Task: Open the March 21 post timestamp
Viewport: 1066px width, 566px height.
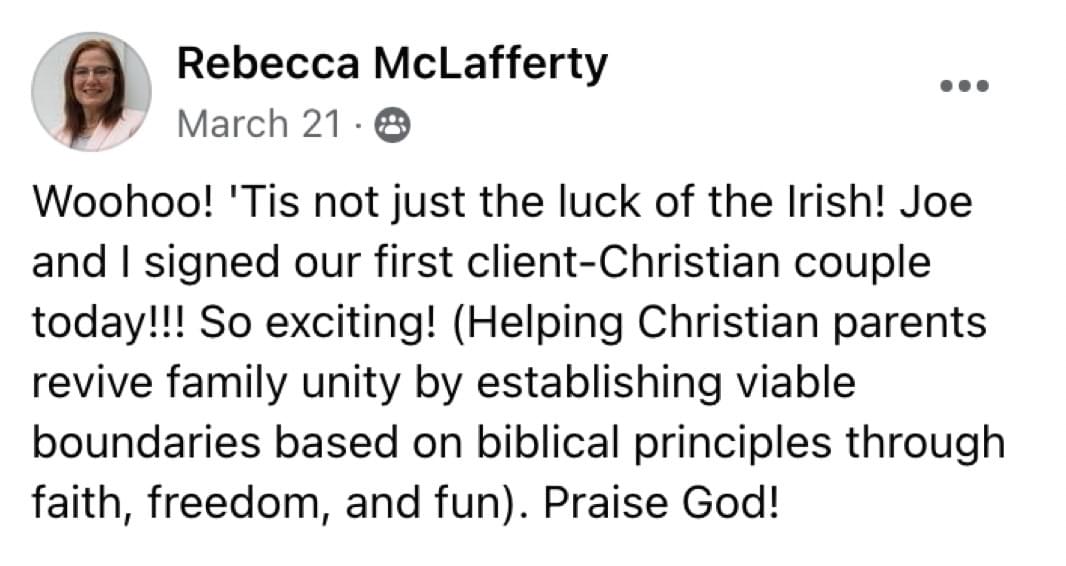Action: pos(258,125)
